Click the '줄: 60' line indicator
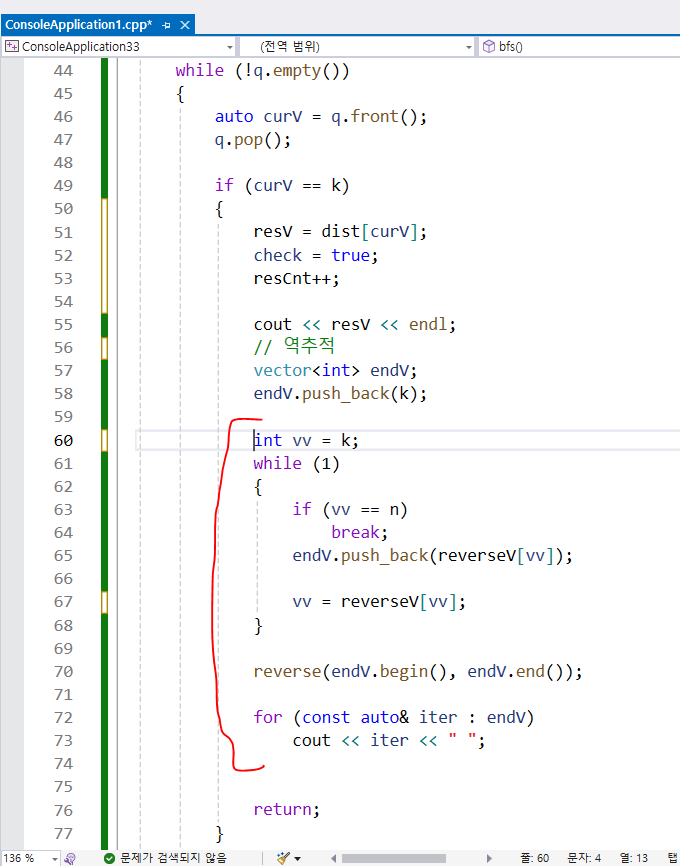The width and height of the screenshot is (680, 866). (x=534, y=858)
